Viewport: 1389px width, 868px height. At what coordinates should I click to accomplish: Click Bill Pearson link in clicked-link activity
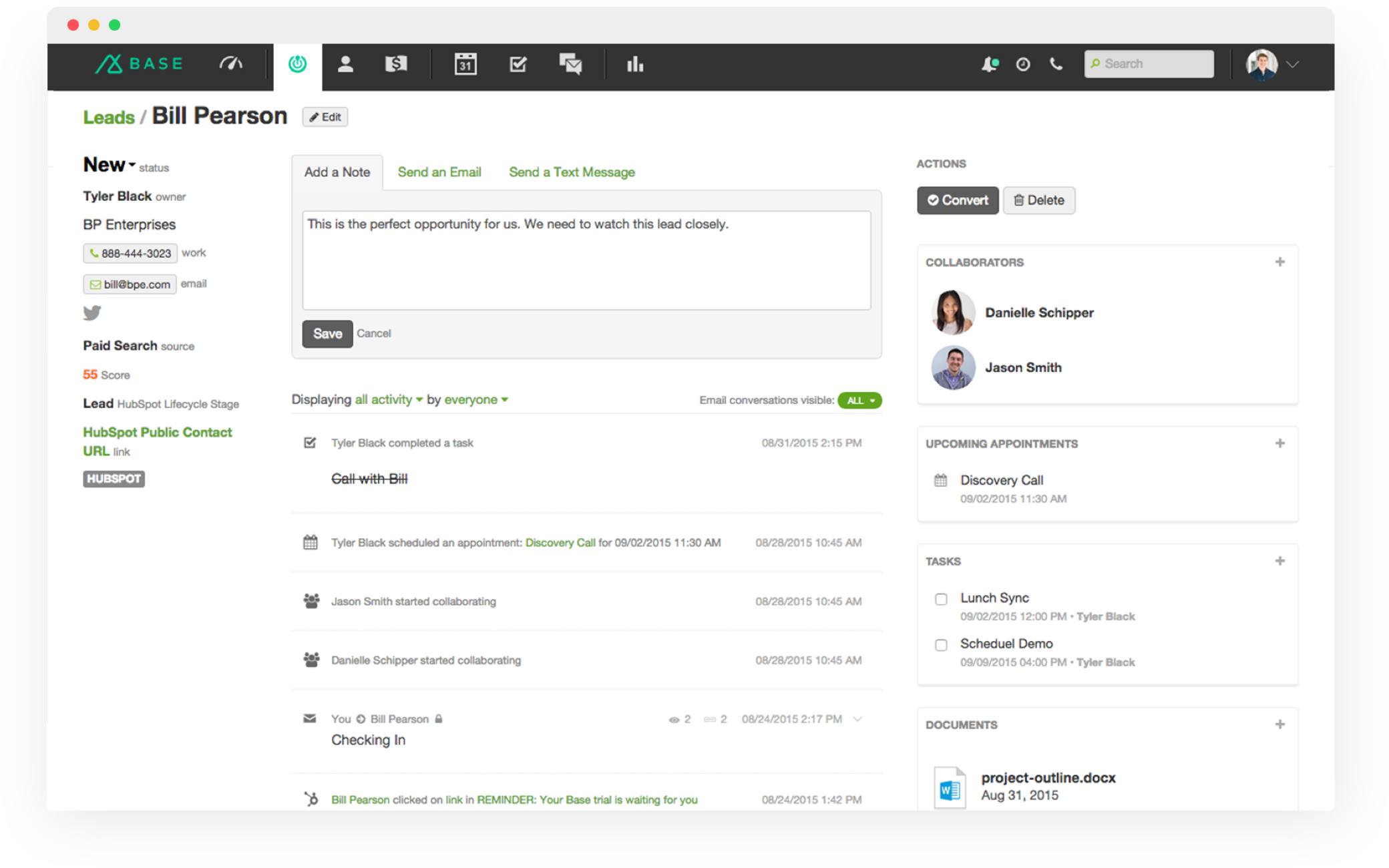[x=361, y=799]
